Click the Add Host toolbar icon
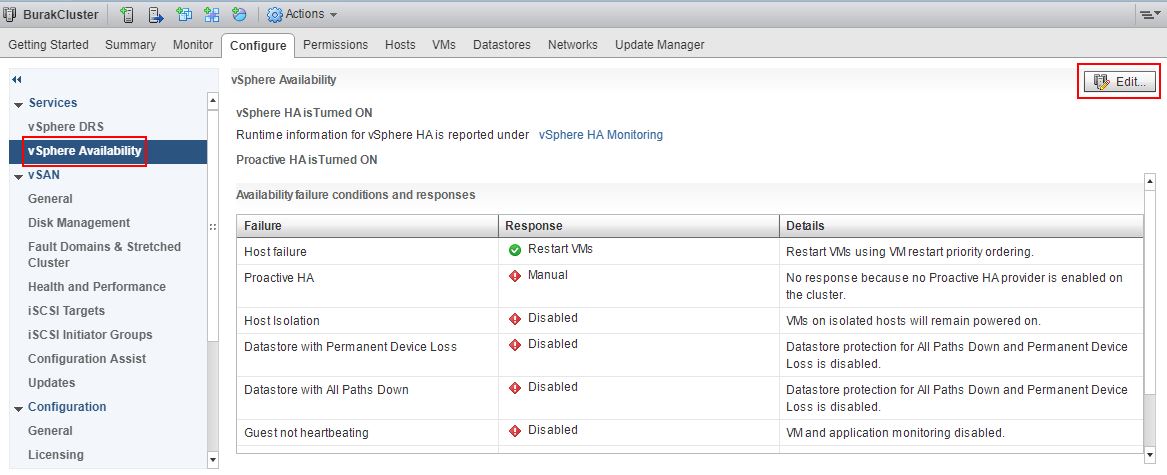The width and height of the screenshot is (1167, 475). point(127,14)
